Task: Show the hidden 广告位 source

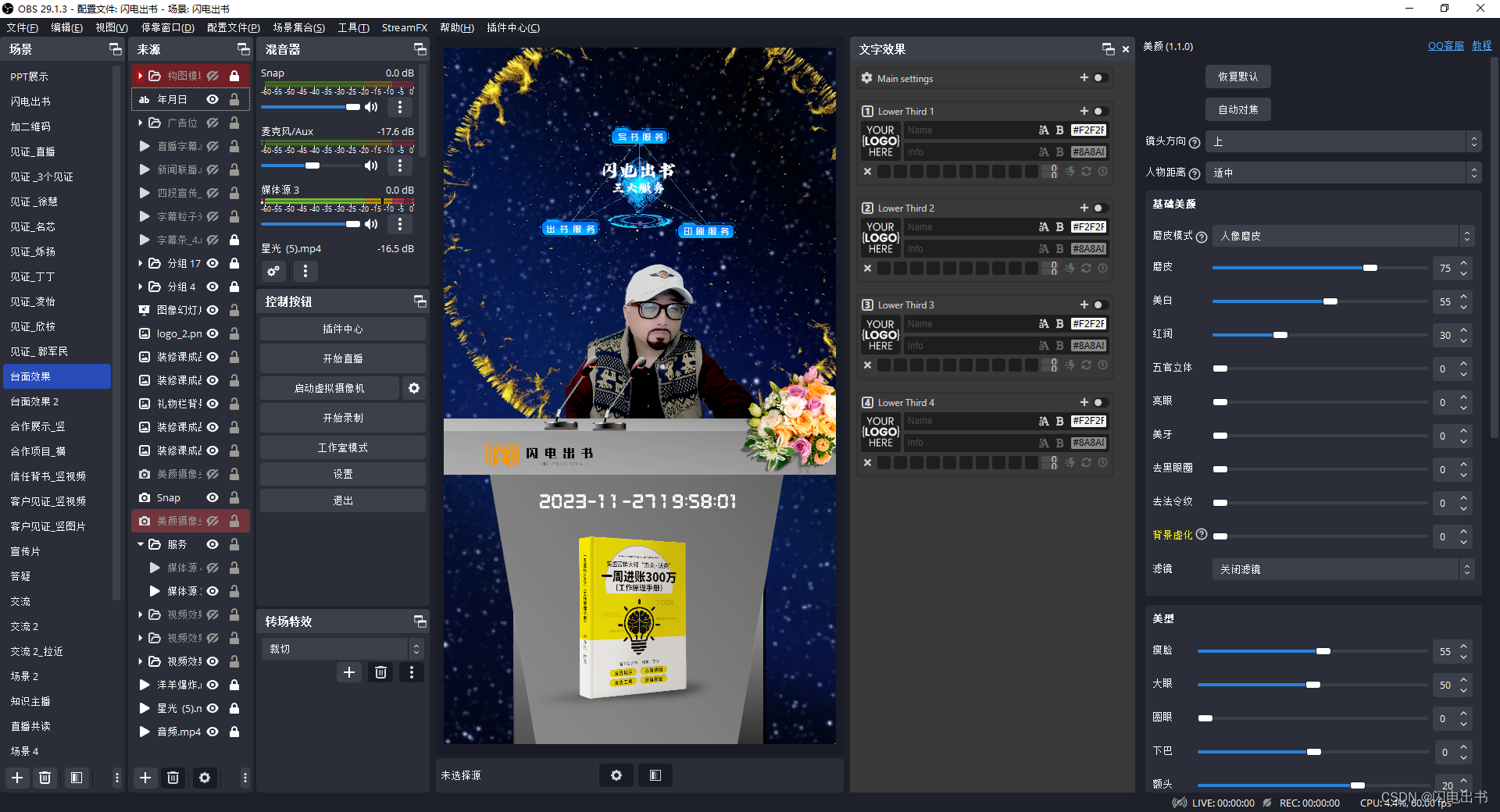Action: pos(212,123)
